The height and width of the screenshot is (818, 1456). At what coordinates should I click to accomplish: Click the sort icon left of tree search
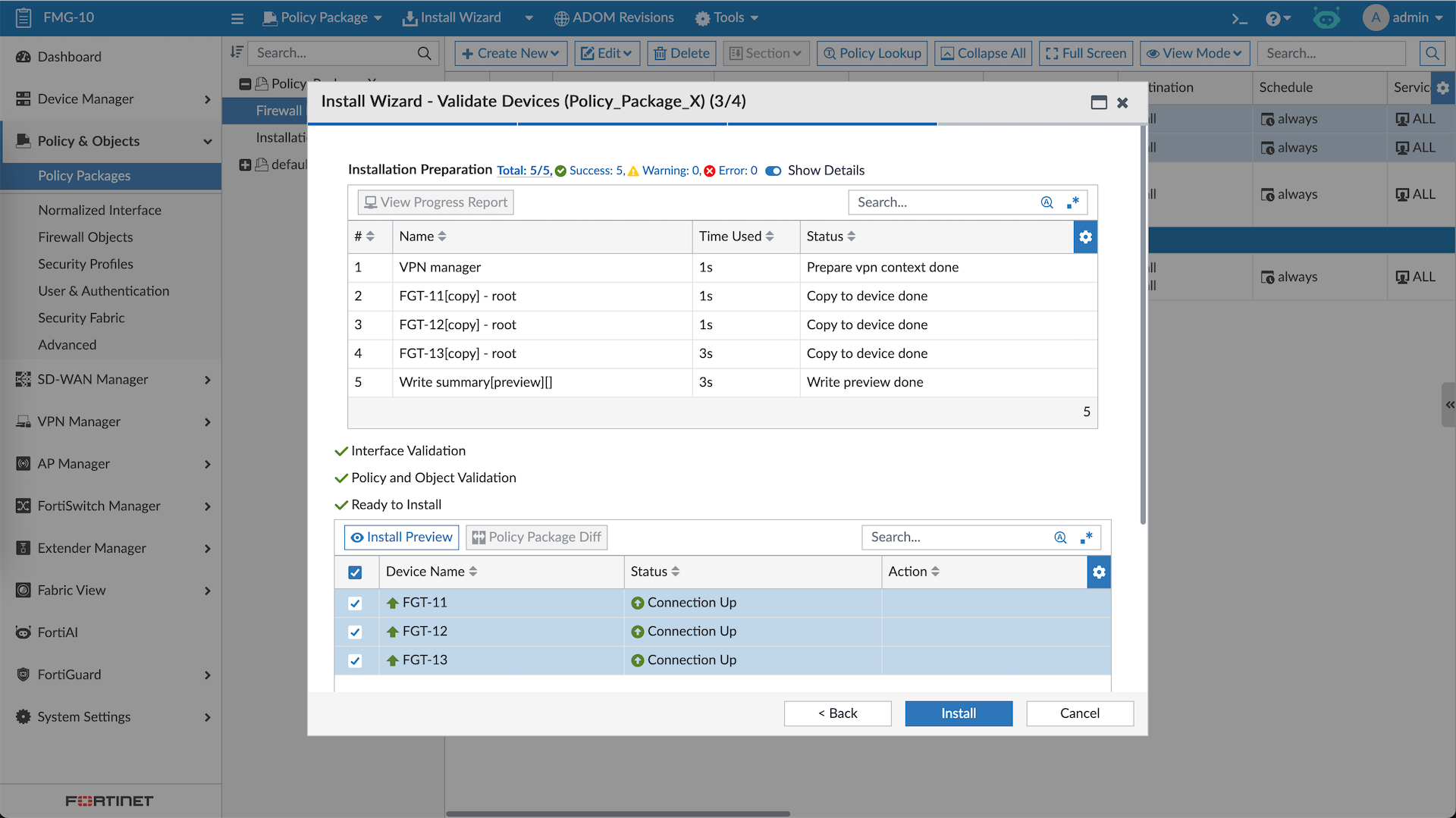[x=237, y=52]
